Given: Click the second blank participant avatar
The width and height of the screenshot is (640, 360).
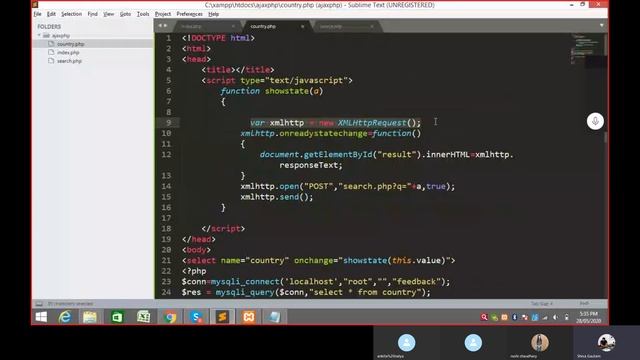Looking at the screenshot, I should (x=473, y=342).
